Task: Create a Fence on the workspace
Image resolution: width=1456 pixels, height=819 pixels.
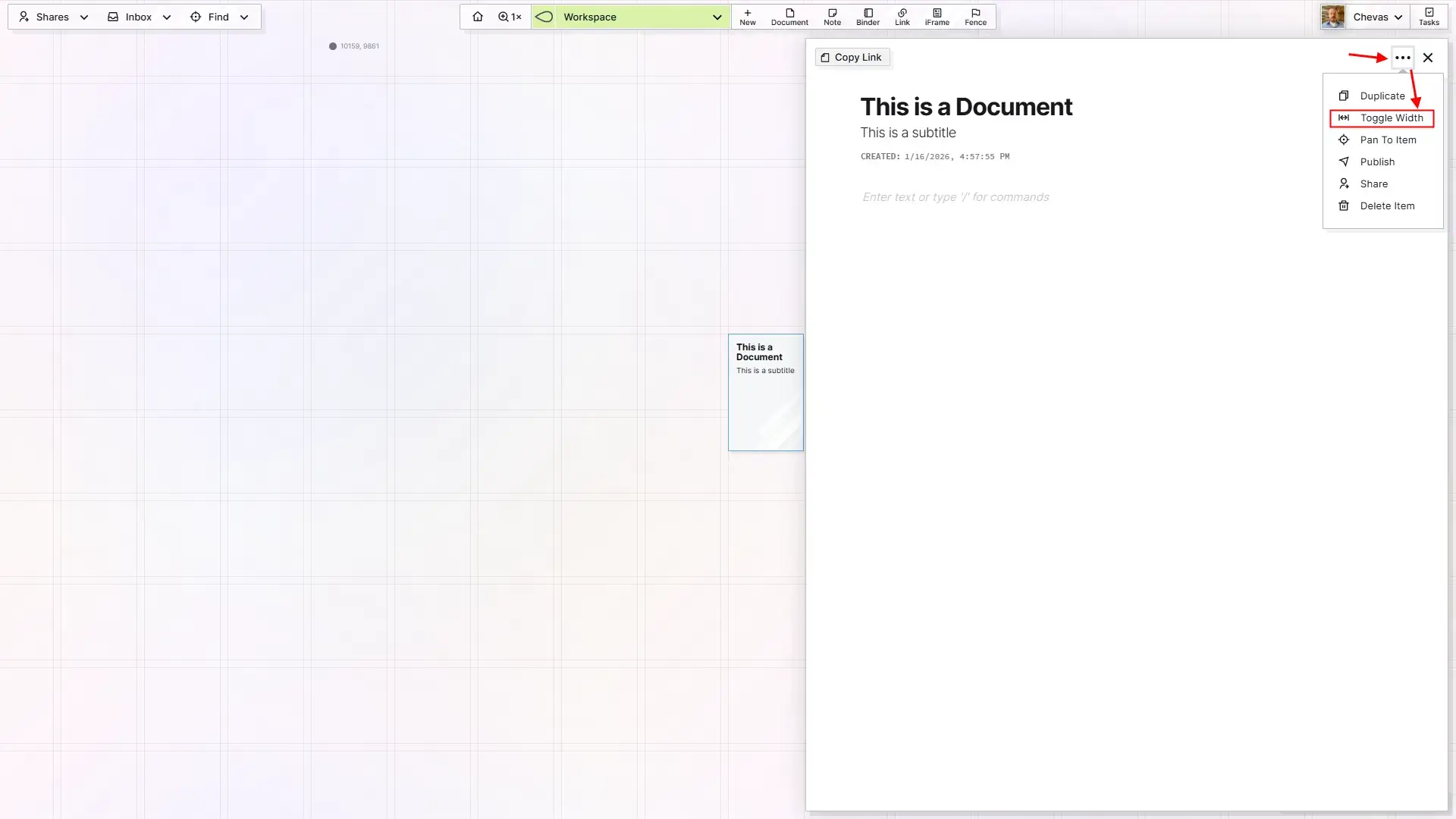Action: (975, 17)
